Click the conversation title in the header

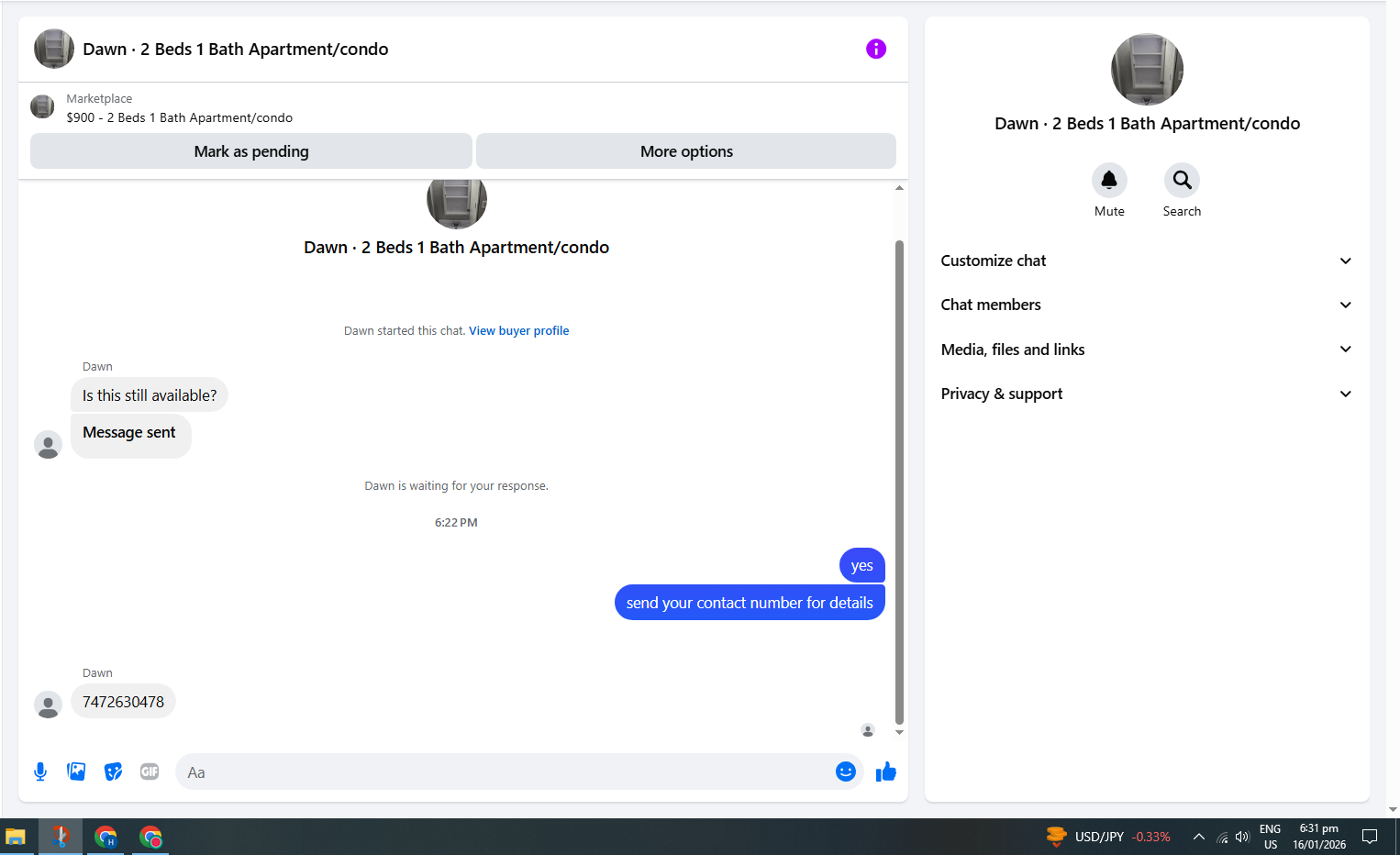pyautogui.click(x=236, y=50)
